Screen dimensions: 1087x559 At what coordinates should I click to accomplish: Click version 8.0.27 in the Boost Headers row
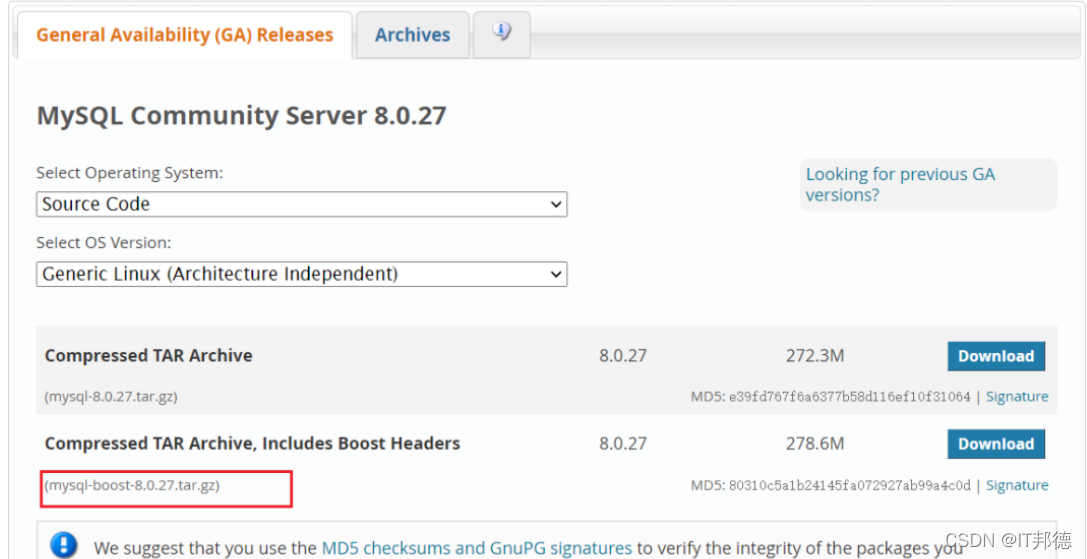coord(623,444)
